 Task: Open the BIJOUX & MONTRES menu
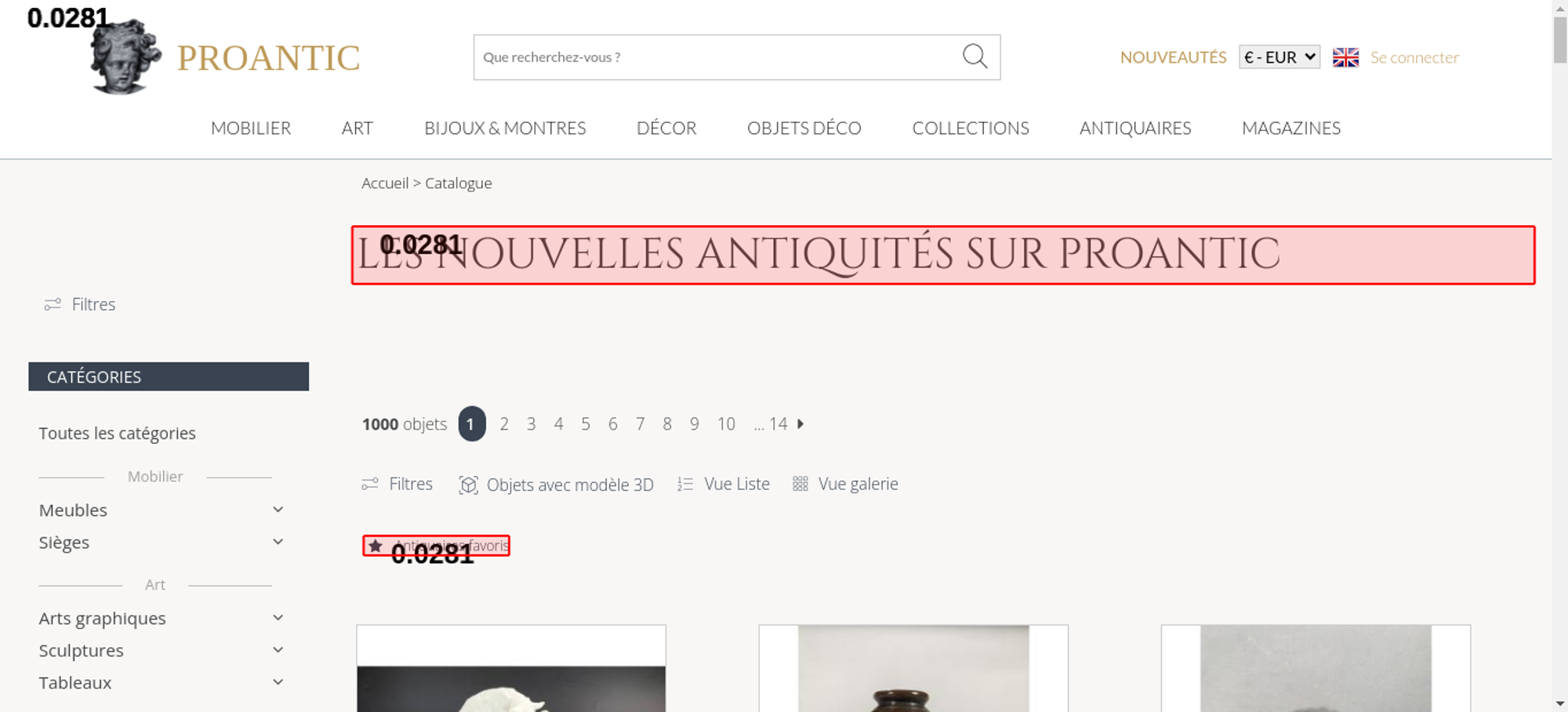click(x=505, y=128)
